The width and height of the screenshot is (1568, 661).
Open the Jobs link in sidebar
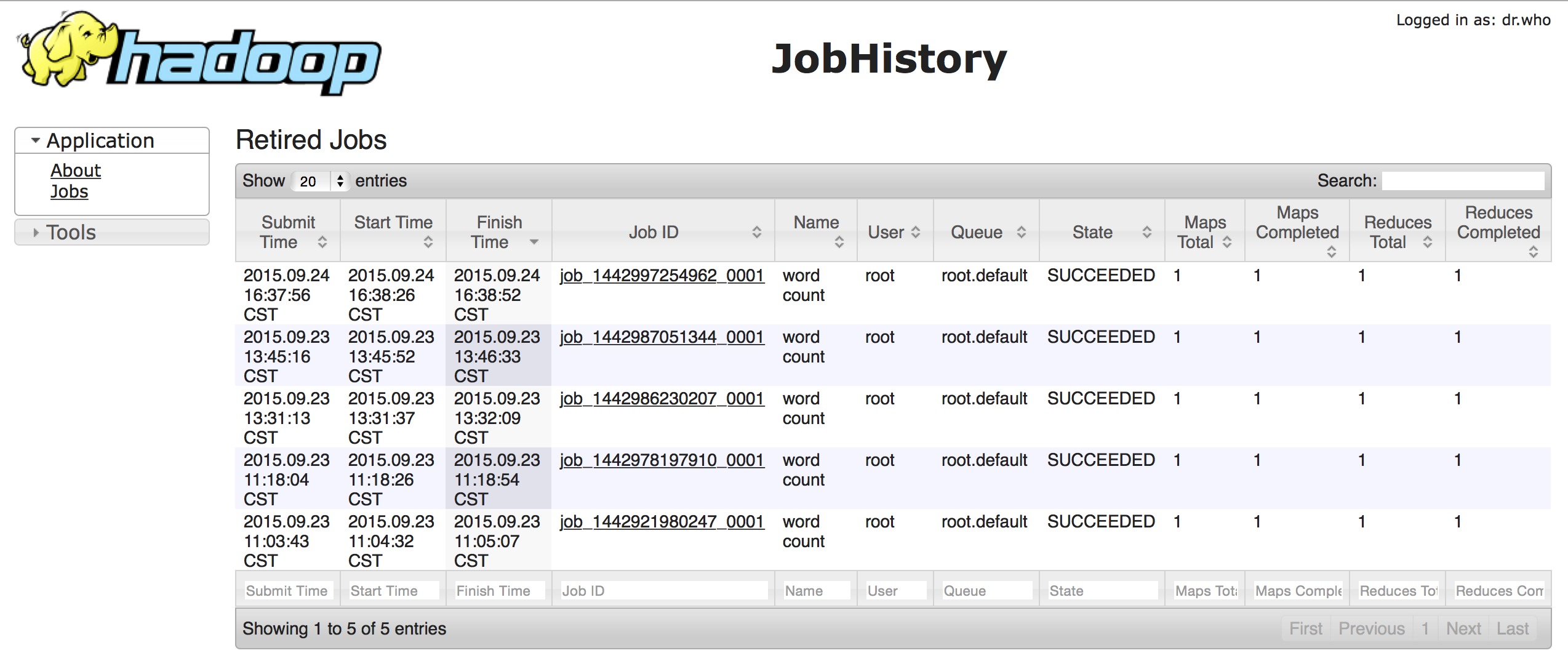click(x=70, y=191)
